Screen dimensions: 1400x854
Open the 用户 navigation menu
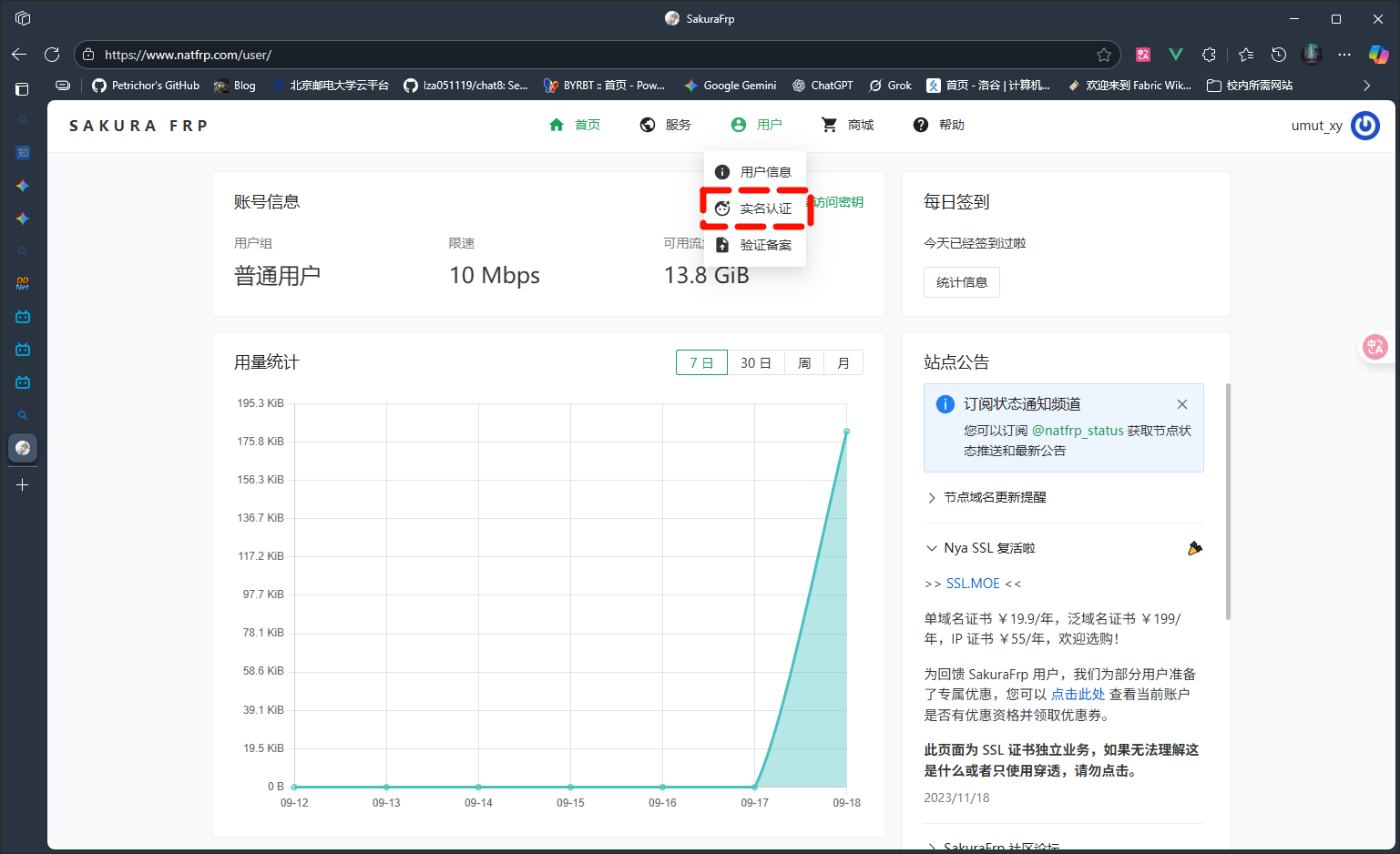pos(757,125)
